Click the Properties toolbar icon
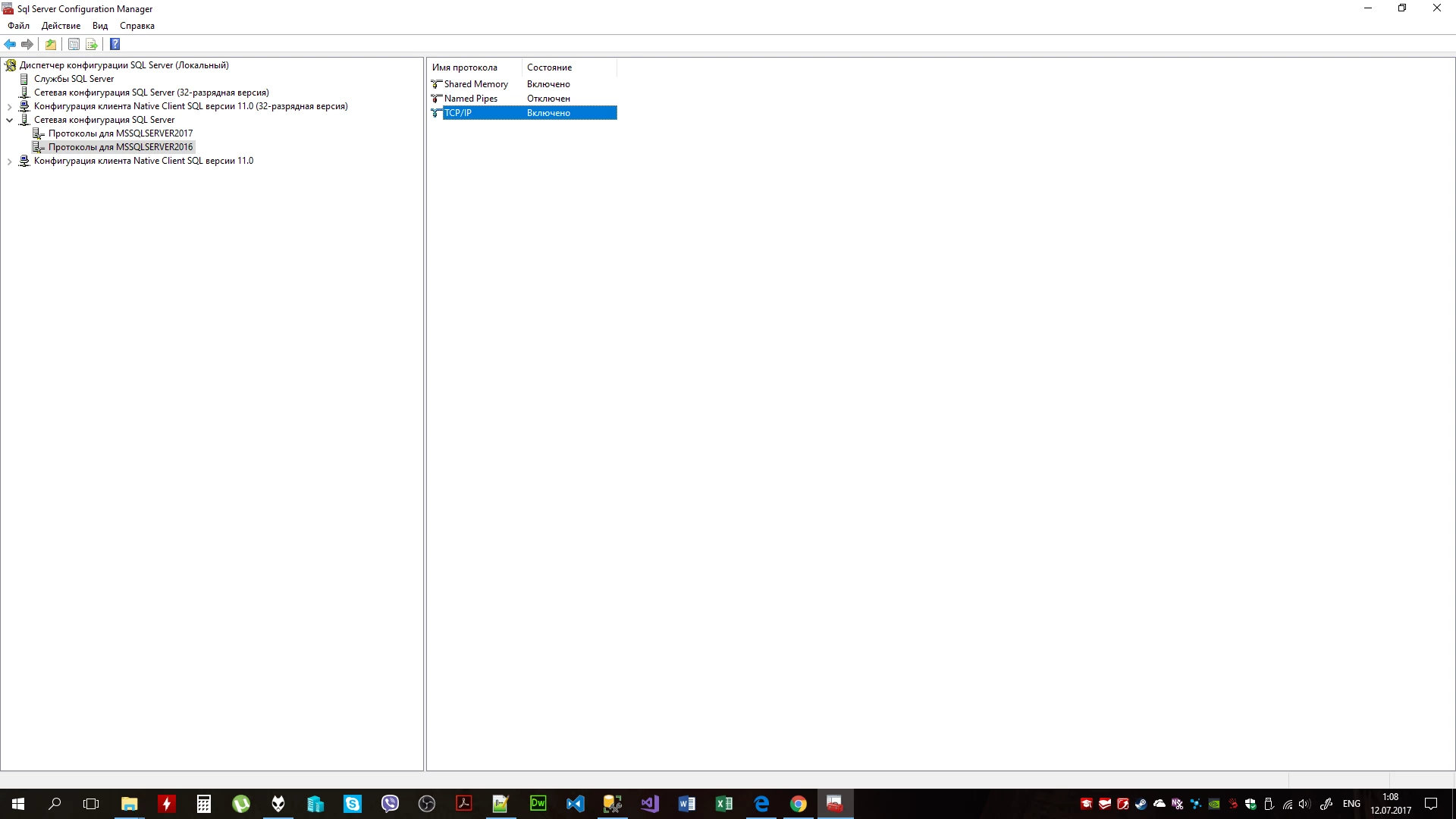Screen dimensions: 1456x819 (74, 44)
